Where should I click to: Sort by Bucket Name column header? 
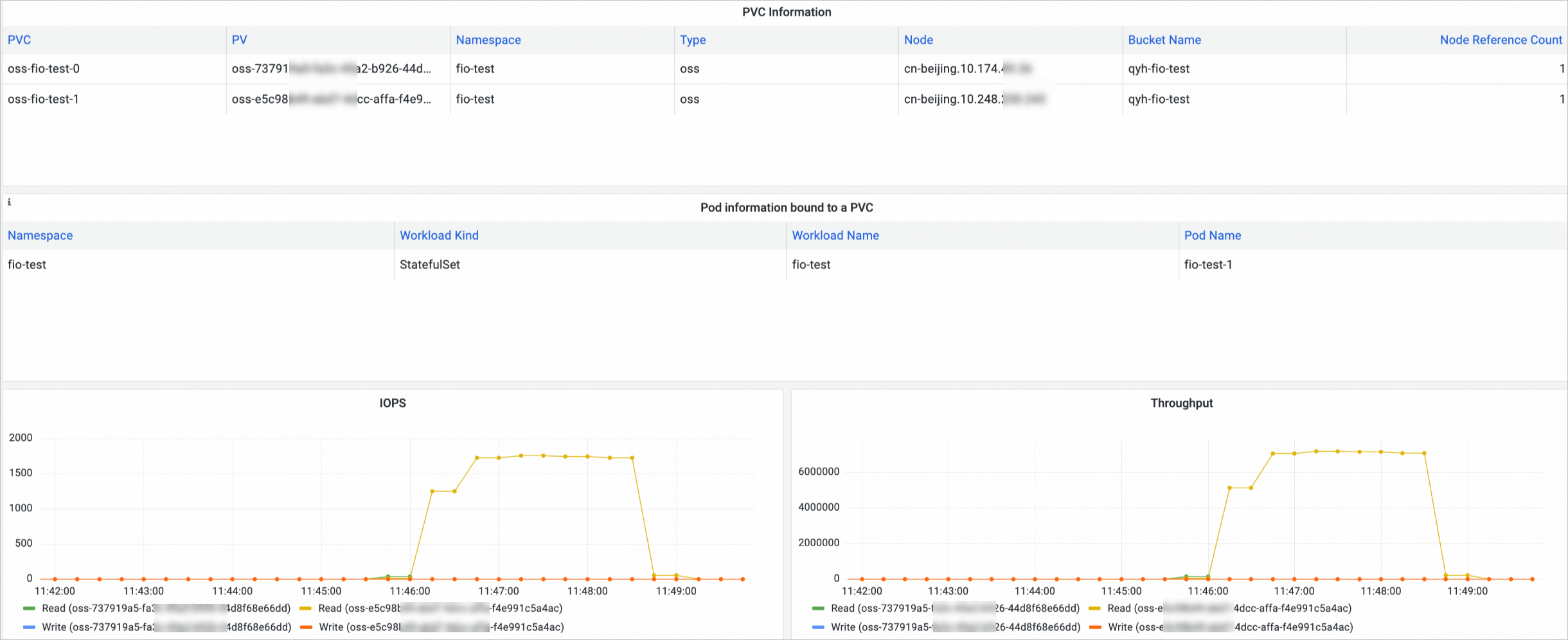[1164, 40]
